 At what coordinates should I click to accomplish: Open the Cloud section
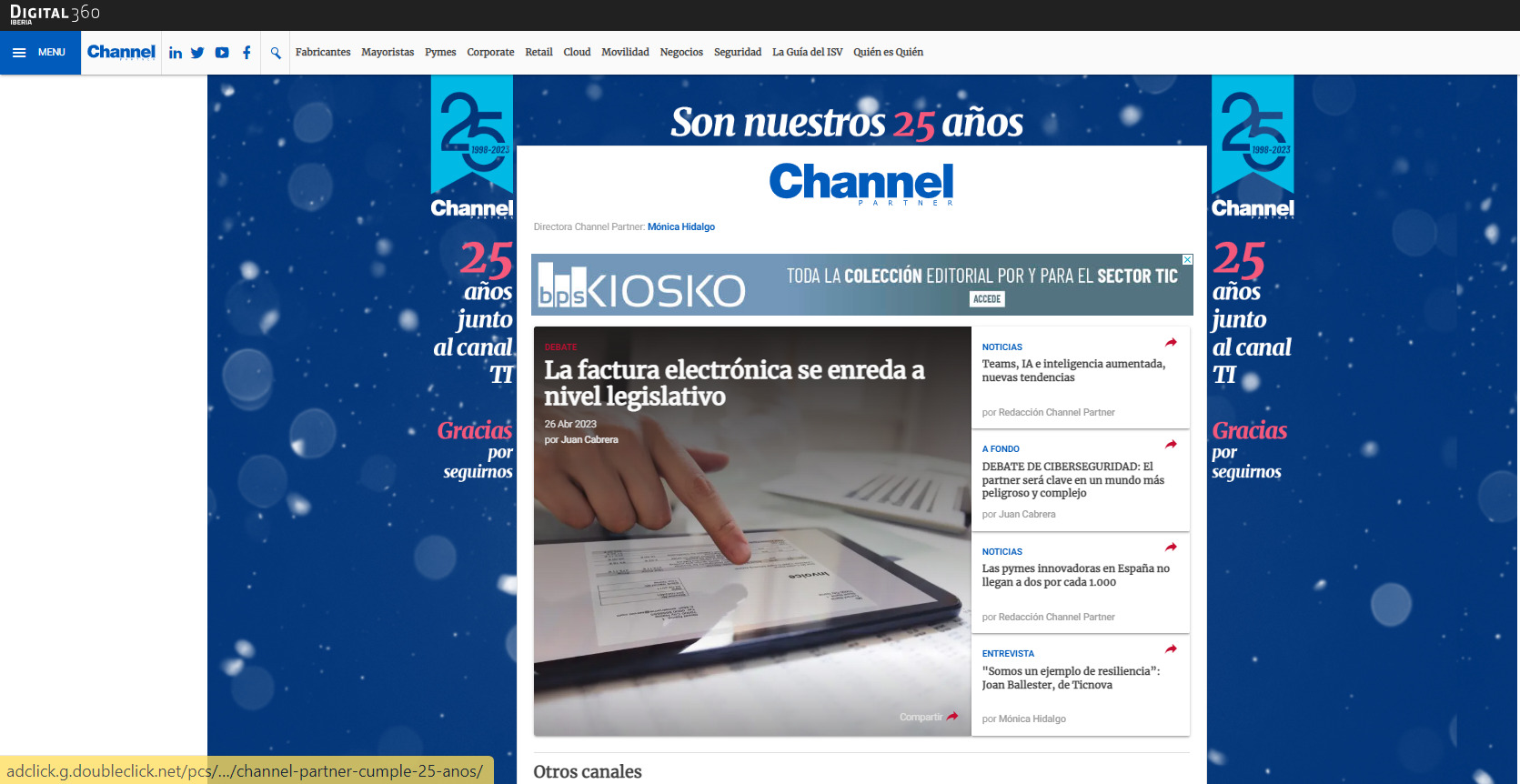(x=577, y=53)
